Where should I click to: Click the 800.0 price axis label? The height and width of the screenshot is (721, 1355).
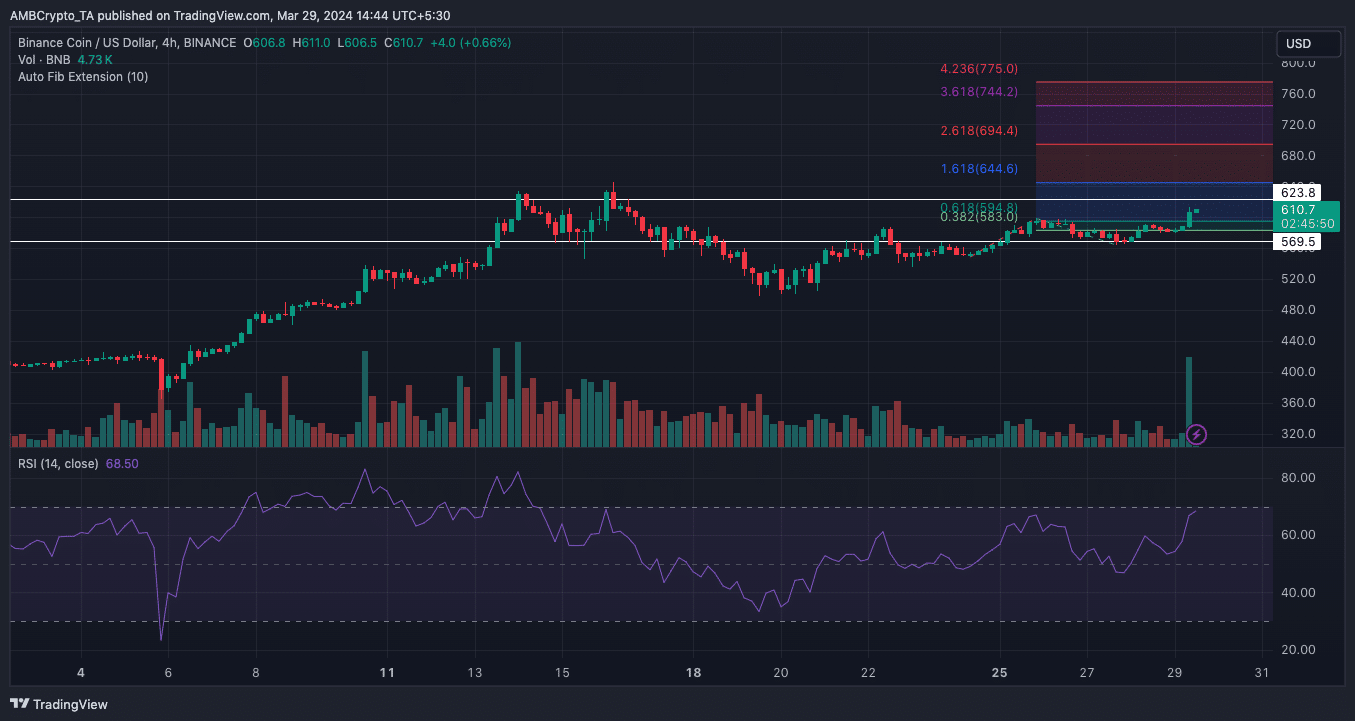point(1297,63)
